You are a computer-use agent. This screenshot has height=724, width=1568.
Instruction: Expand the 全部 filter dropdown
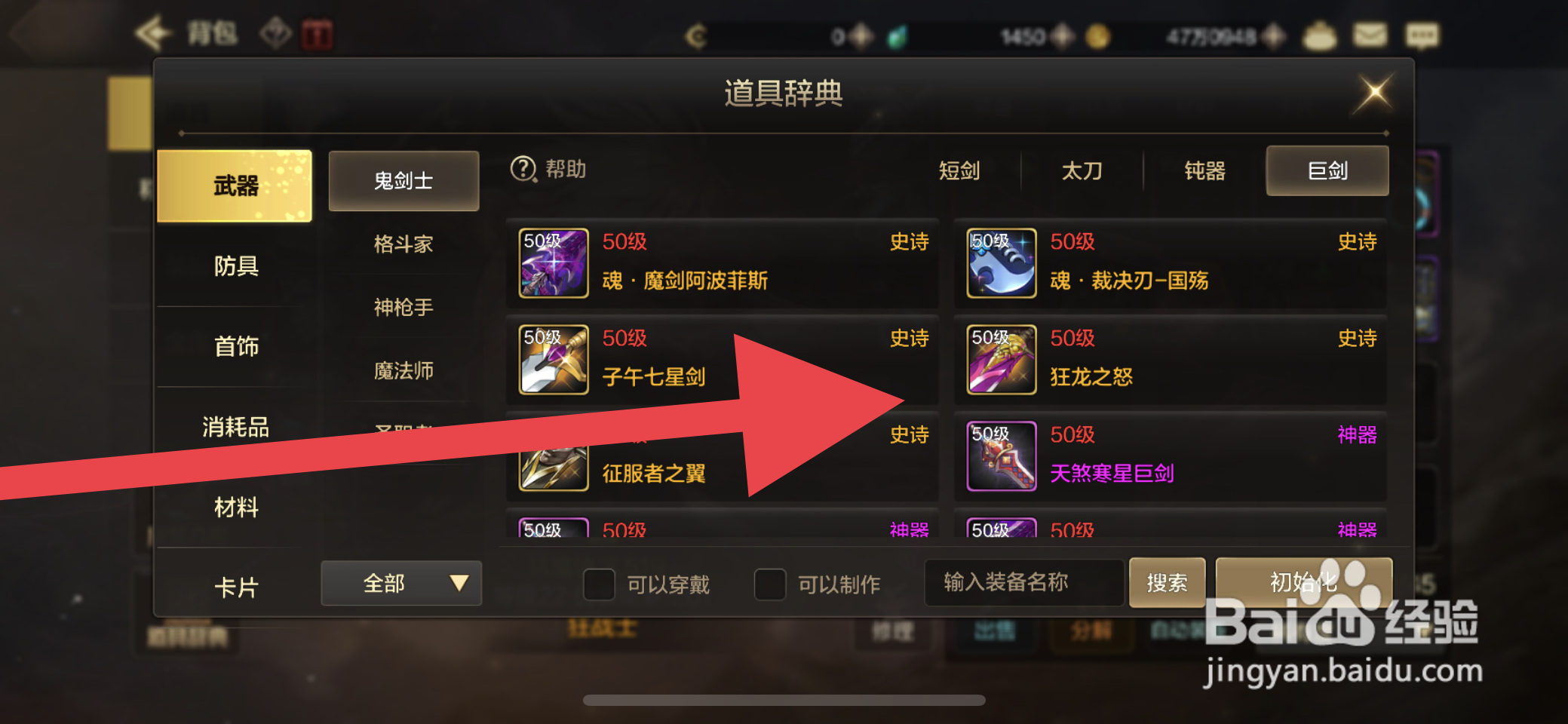click(401, 583)
